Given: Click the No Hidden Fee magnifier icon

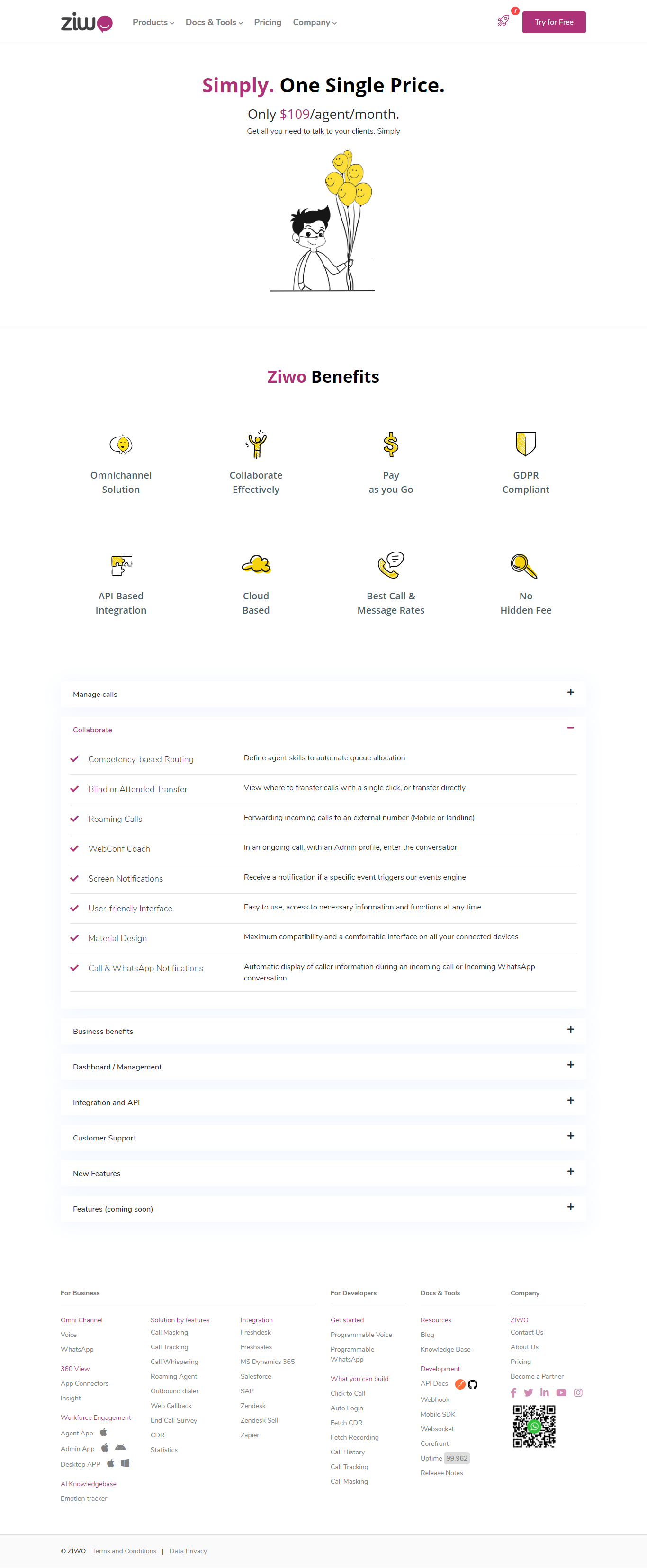Looking at the screenshot, I should 524,566.
